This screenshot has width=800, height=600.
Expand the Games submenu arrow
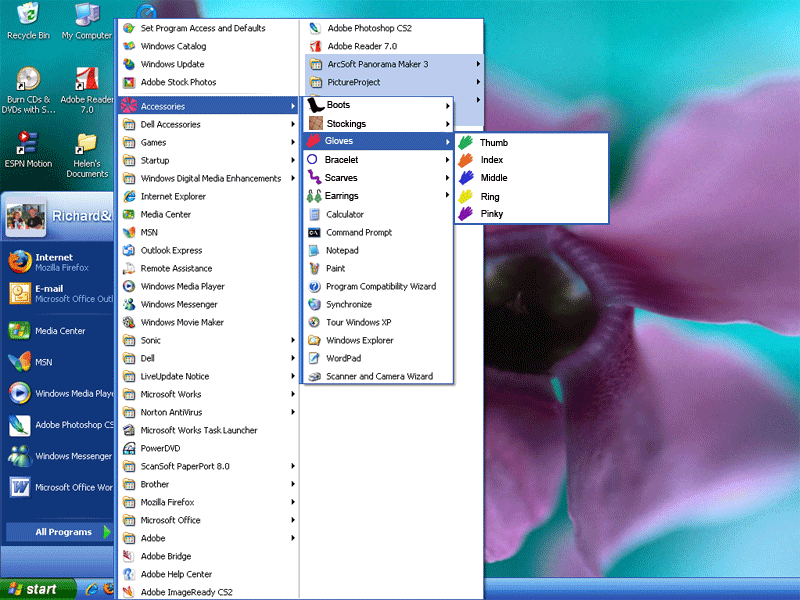pos(293,142)
